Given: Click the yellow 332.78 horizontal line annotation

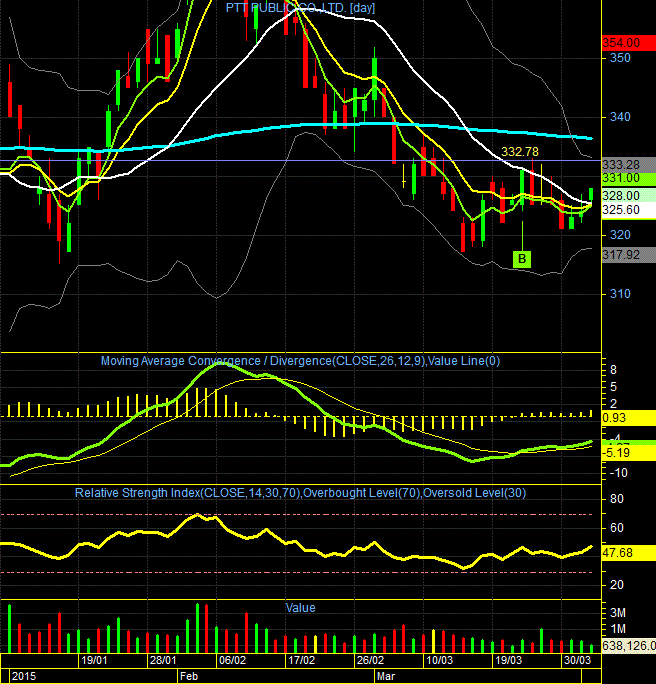Looking at the screenshot, I should 519,151.
